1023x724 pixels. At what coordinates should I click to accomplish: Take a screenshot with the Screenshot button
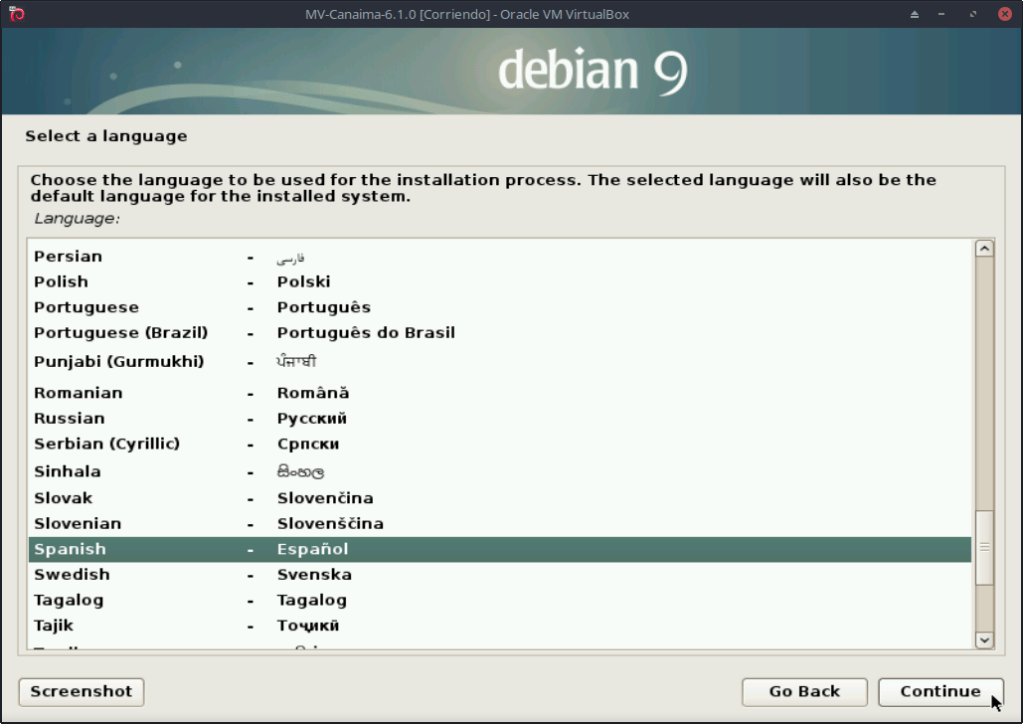[x=81, y=691]
